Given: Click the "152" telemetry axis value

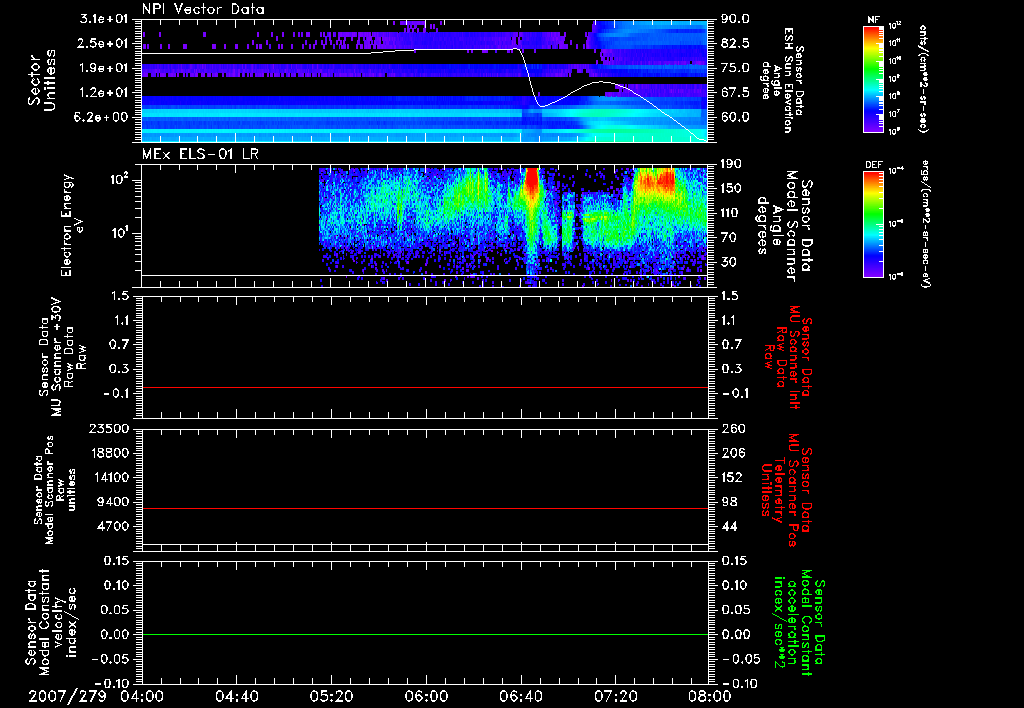Looking at the screenshot, I should click(x=731, y=477).
